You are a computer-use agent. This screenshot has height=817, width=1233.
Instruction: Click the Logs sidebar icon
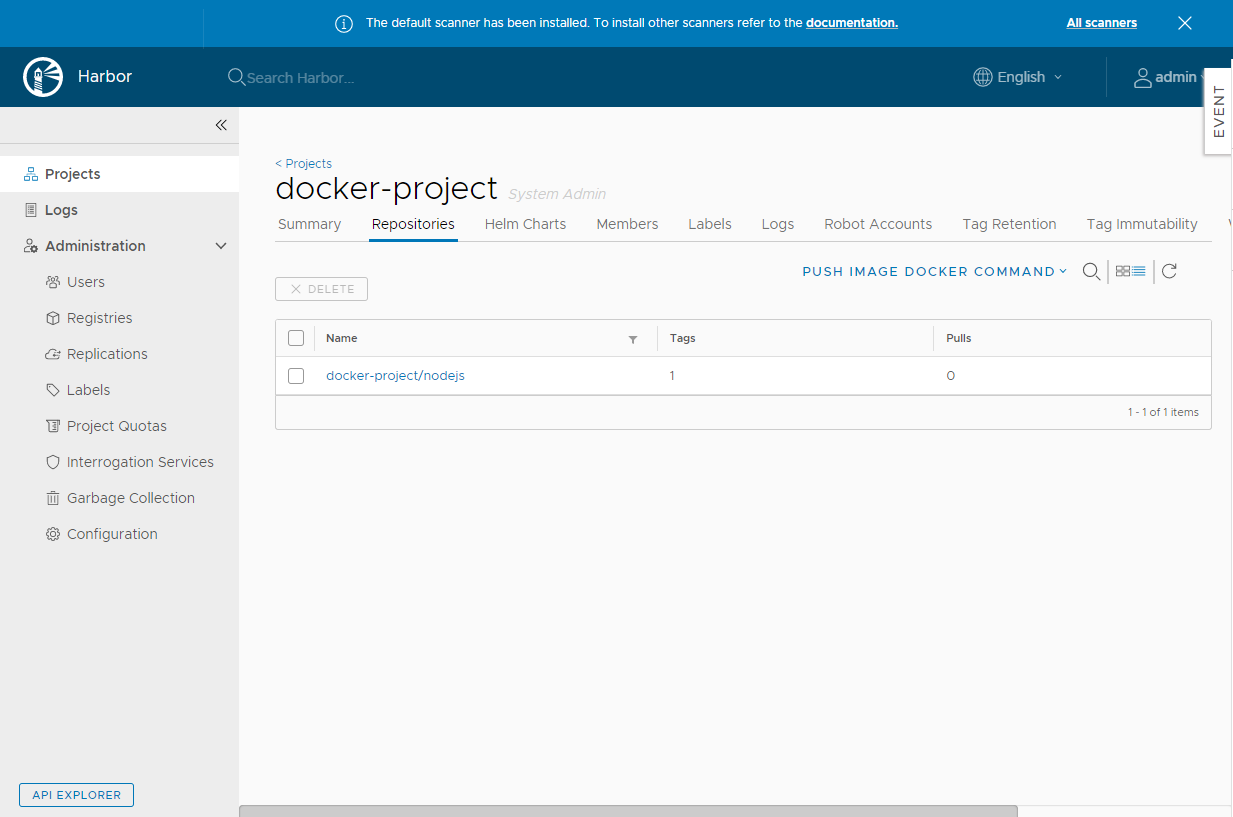coord(31,210)
